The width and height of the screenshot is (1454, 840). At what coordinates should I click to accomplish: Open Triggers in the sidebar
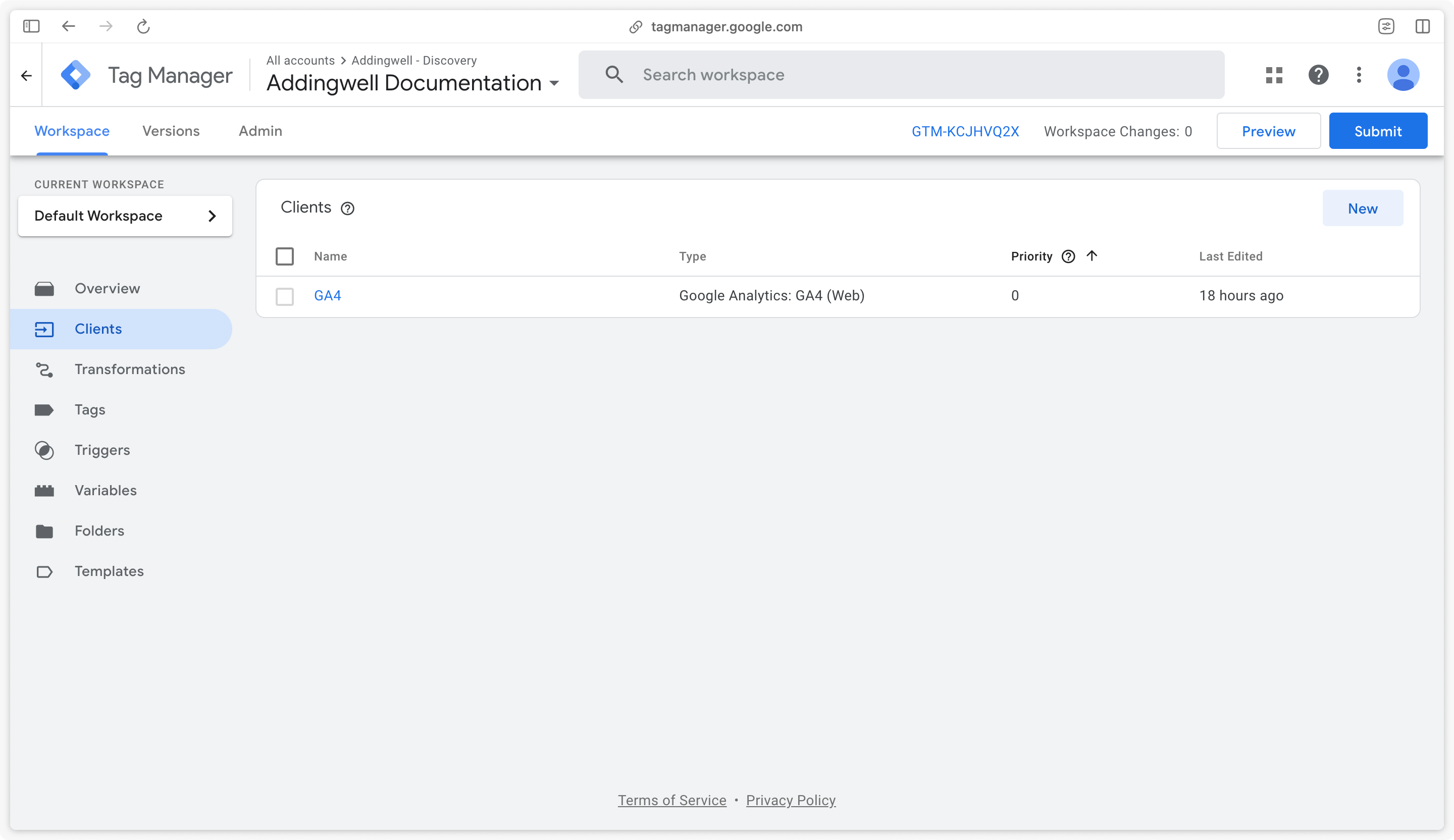121,450
